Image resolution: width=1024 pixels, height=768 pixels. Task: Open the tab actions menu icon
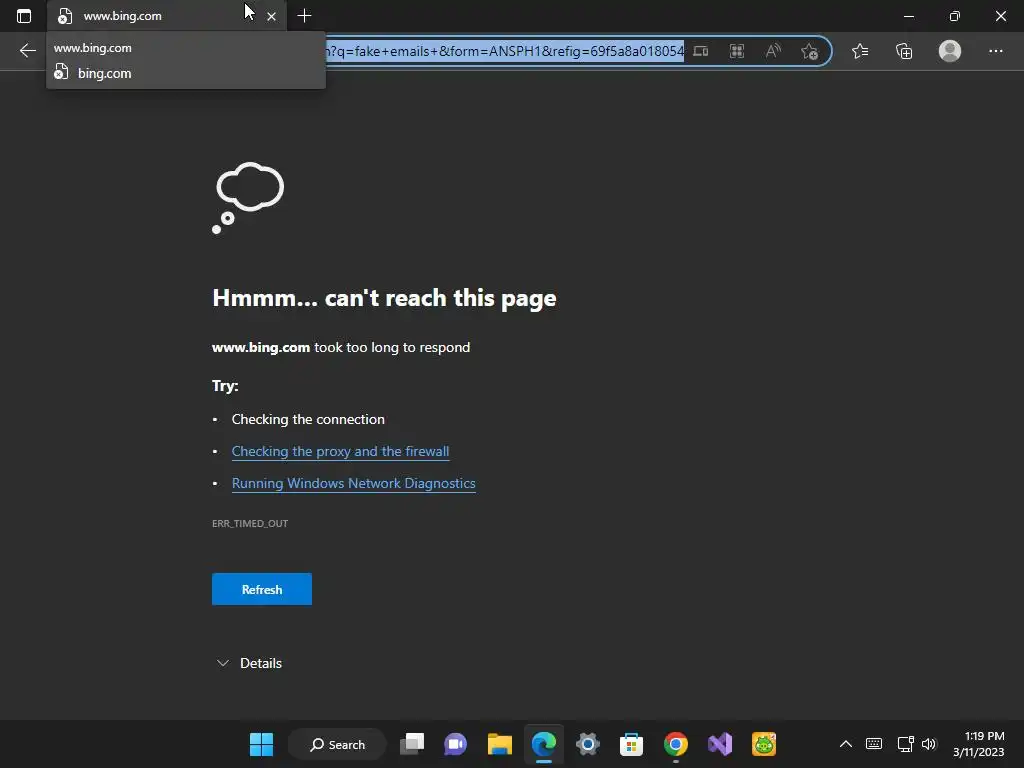(24, 16)
